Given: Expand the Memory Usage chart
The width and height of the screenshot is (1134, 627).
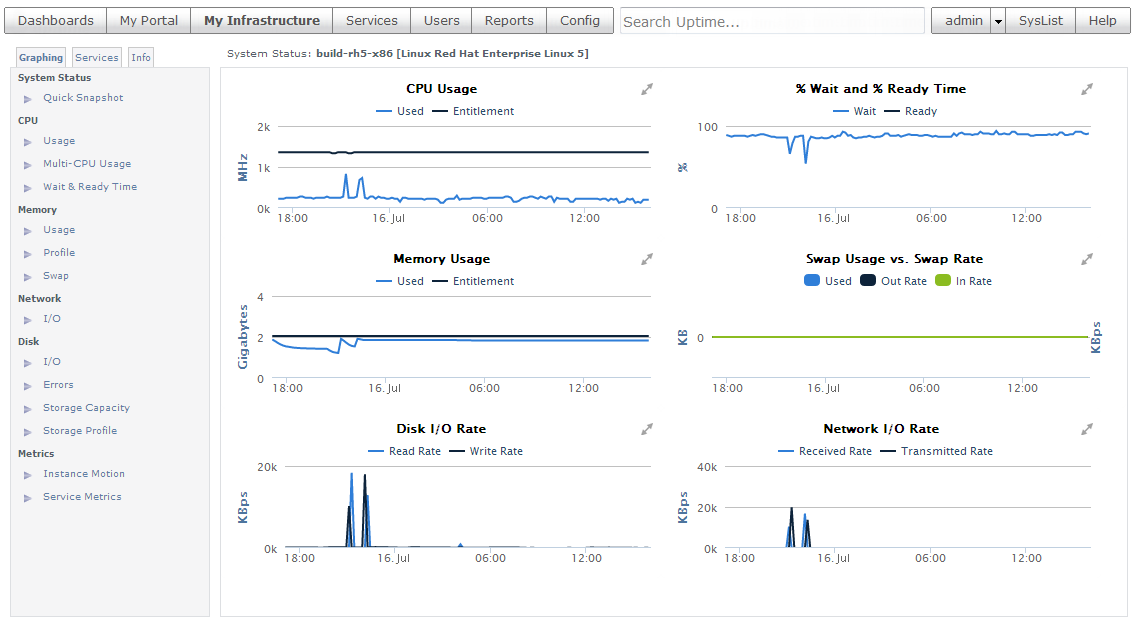Looking at the screenshot, I should point(647,260).
